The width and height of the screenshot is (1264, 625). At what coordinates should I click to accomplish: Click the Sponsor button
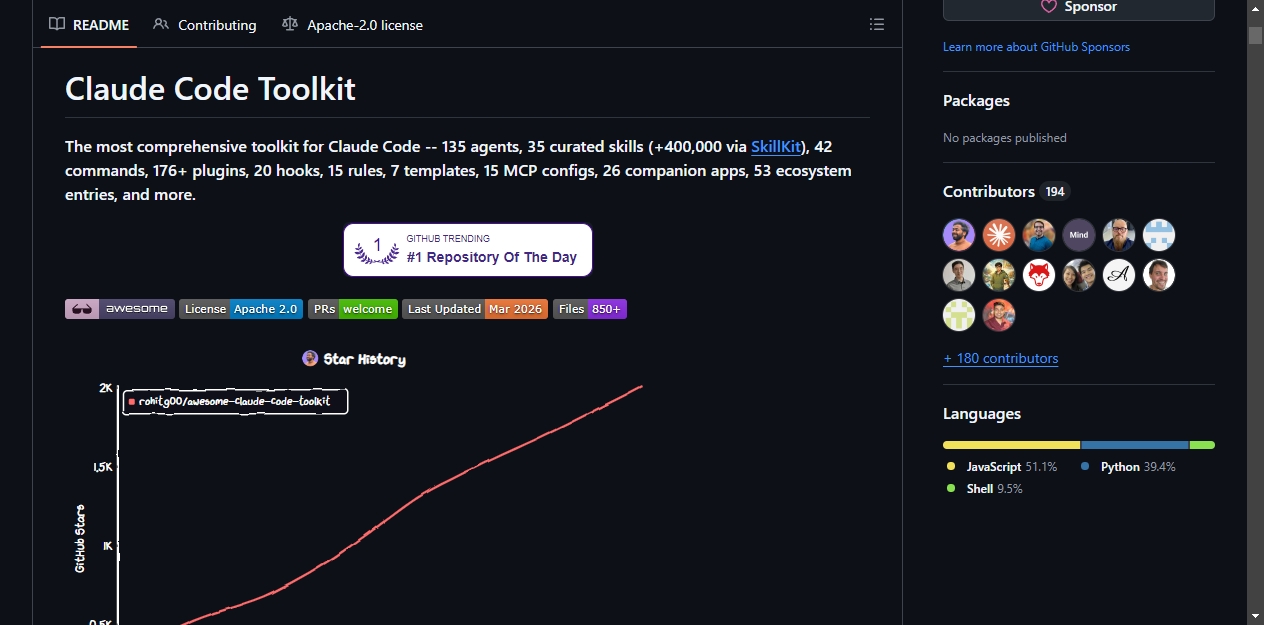pyautogui.click(x=1078, y=8)
